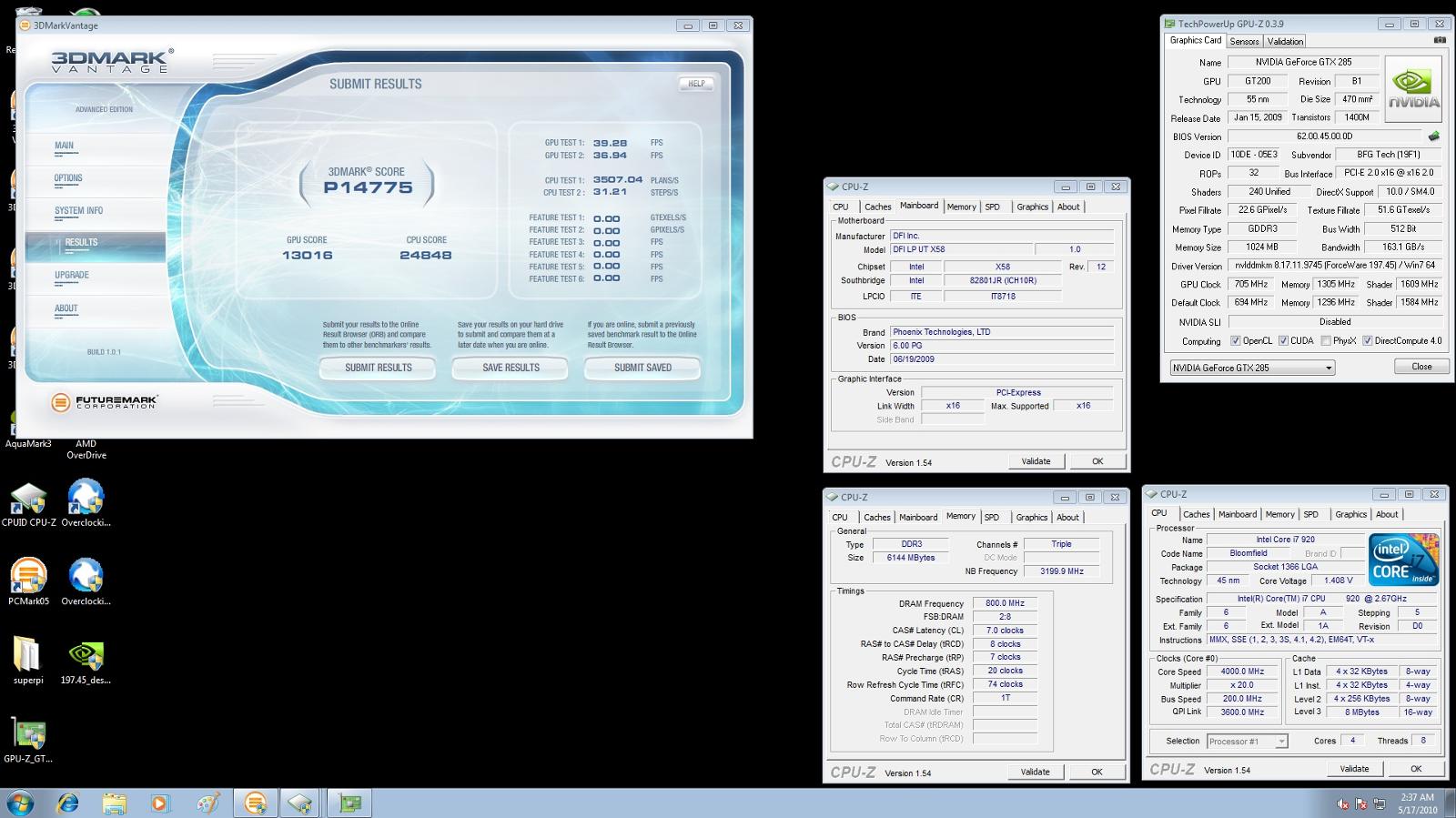The width and height of the screenshot is (1456, 818).
Task: Open Overclocki... shortcut beside PCMark05 icon
Action: coord(86,582)
